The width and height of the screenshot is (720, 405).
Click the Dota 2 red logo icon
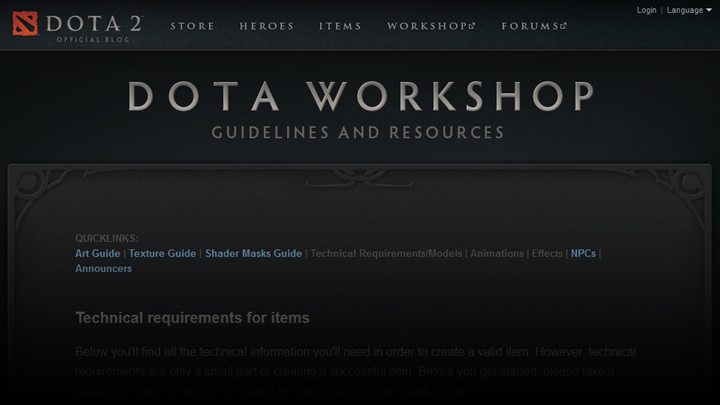25,23
